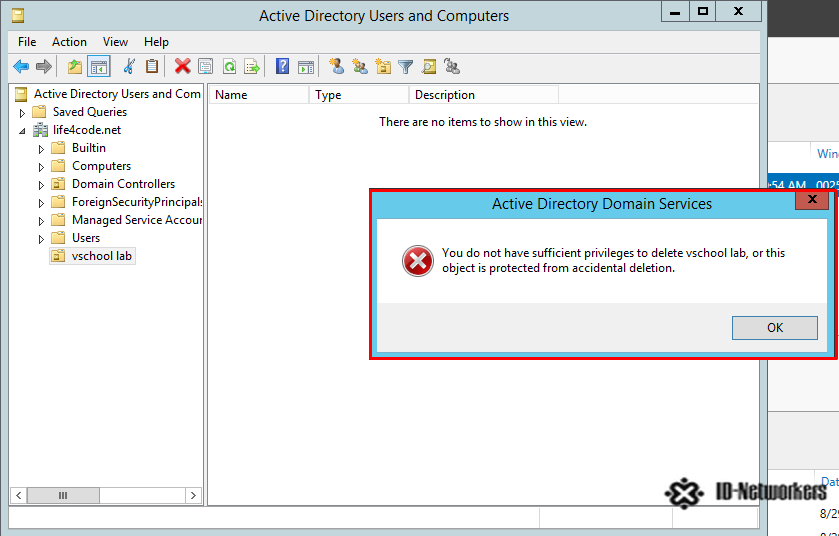Click the Back arrow in the toolbar
Image resolution: width=839 pixels, height=536 pixels.
(x=21, y=67)
